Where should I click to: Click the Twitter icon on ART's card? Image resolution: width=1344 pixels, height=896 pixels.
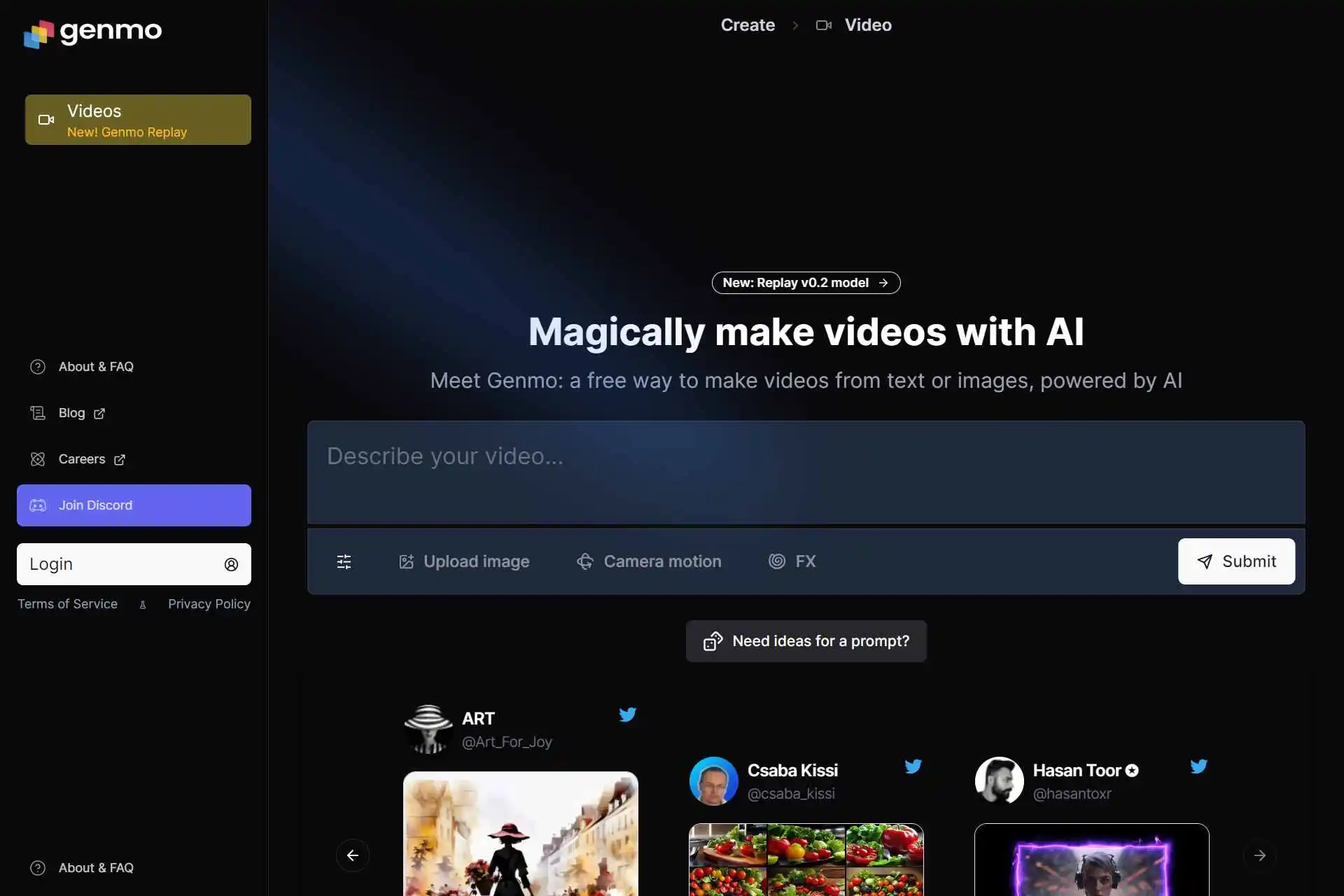[628, 715]
